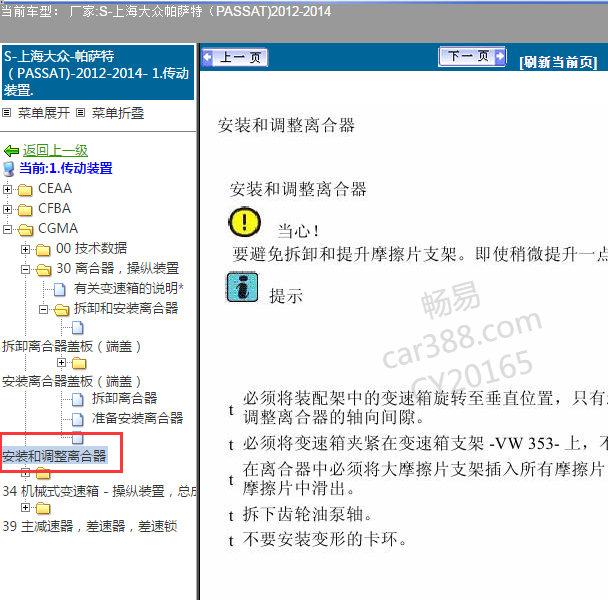Open the CFBA engine section
The height and width of the screenshot is (600, 608).
point(54,209)
